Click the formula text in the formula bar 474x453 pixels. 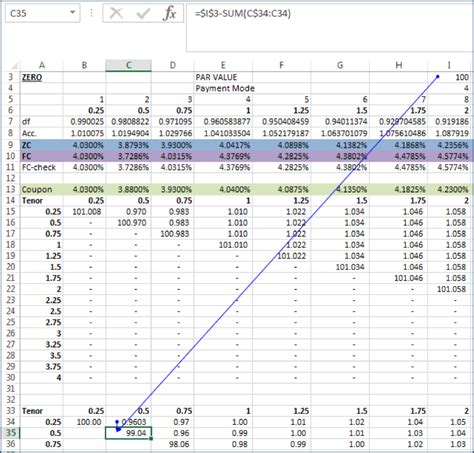click(x=243, y=13)
